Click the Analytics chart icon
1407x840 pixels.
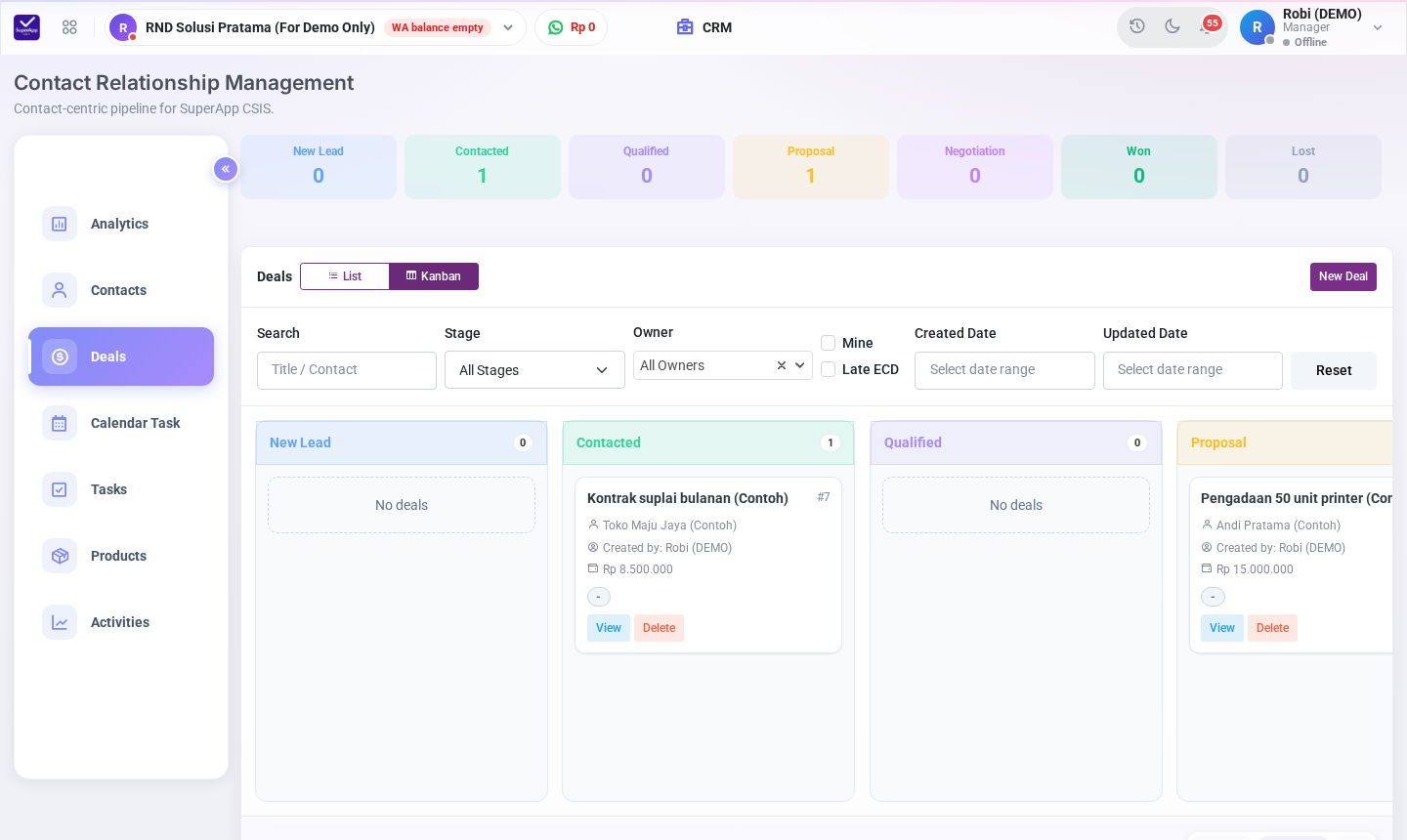tap(60, 224)
